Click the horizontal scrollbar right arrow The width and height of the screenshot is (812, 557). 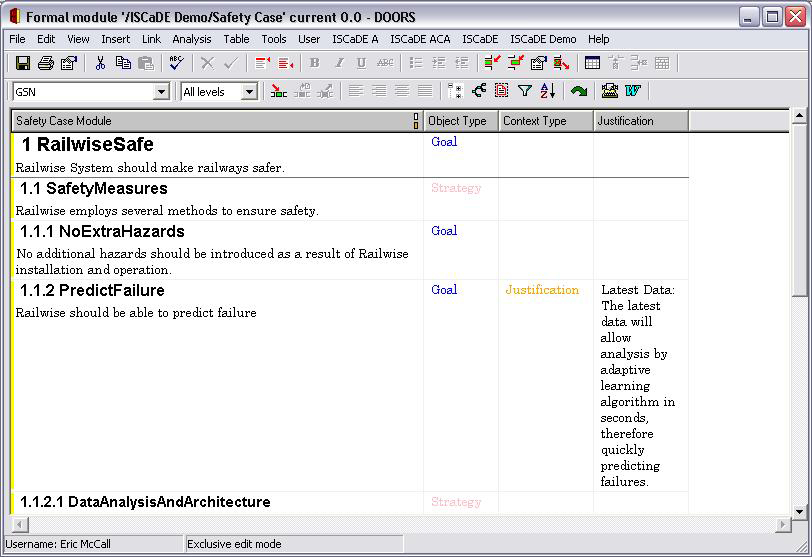pyautogui.click(x=782, y=525)
